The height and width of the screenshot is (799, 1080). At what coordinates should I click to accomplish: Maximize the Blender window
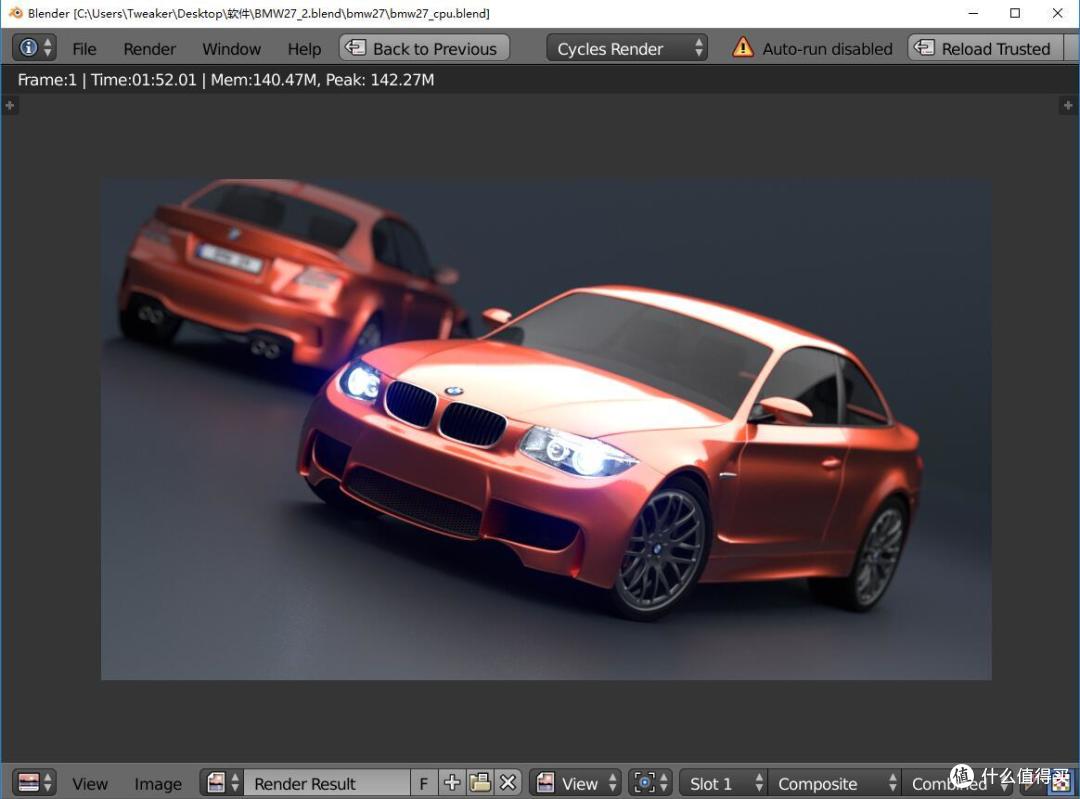coord(1015,13)
